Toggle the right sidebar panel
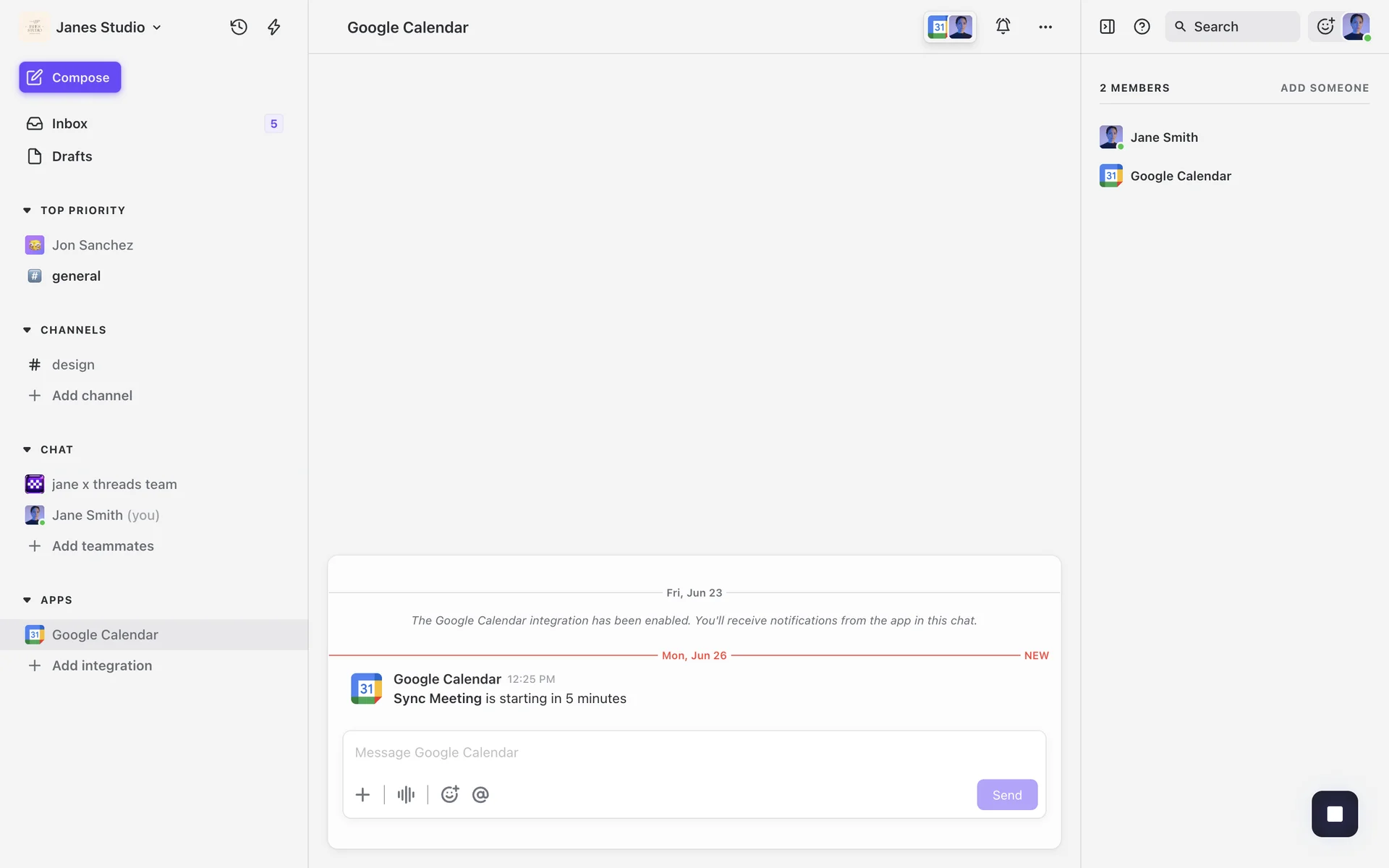1389x868 pixels. click(1107, 27)
